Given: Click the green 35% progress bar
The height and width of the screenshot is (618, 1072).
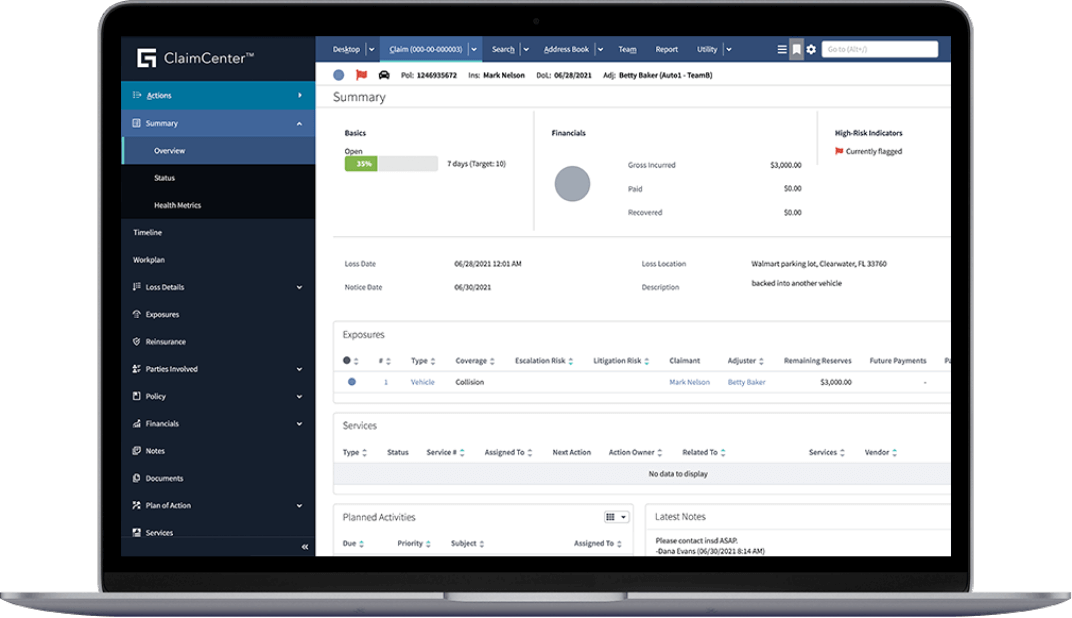Looking at the screenshot, I should [360, 162].
